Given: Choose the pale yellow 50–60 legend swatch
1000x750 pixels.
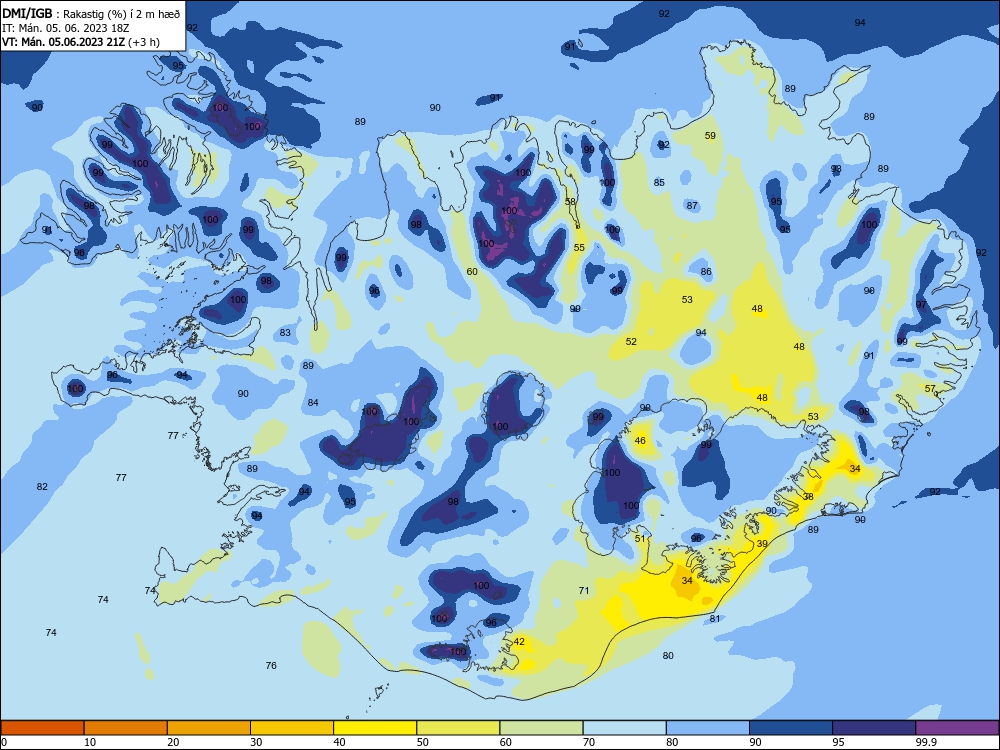Looking at the screenshot, I should 458,728.
